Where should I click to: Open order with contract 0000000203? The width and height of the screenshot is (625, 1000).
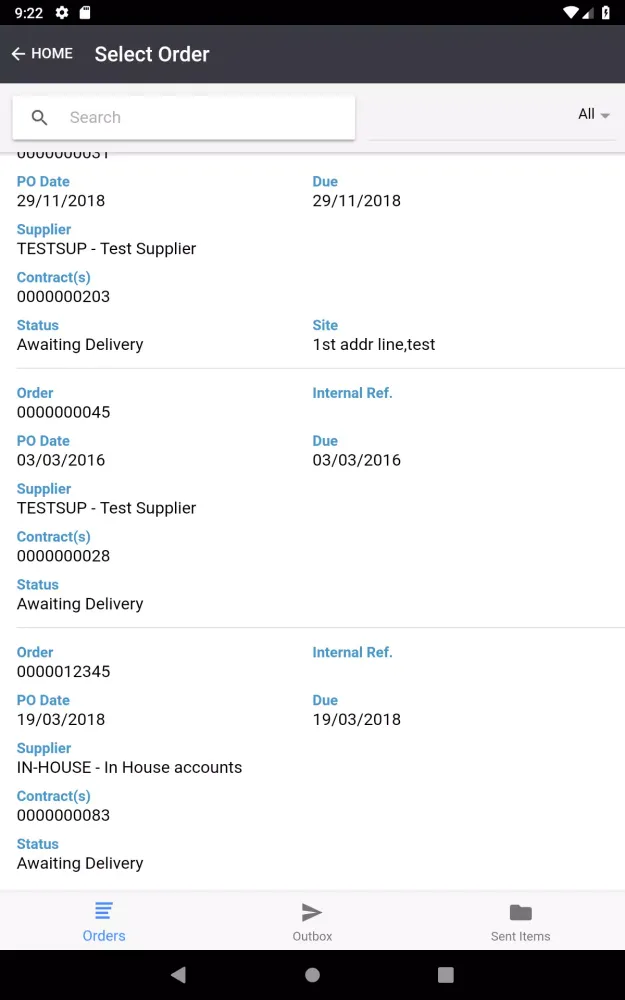(x=64, y=296)
